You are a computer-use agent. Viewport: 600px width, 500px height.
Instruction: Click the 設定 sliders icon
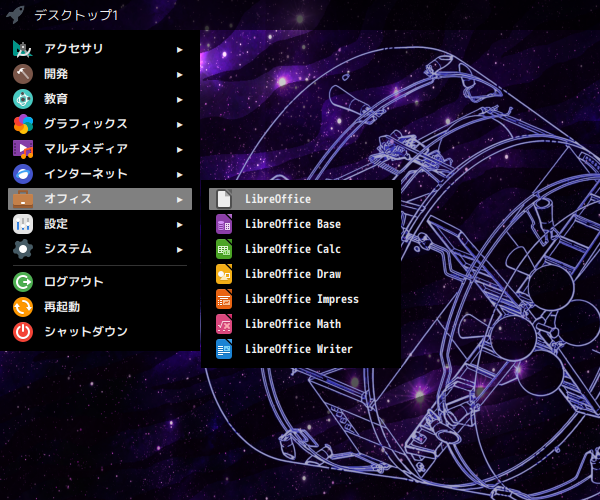coord(23,224)
